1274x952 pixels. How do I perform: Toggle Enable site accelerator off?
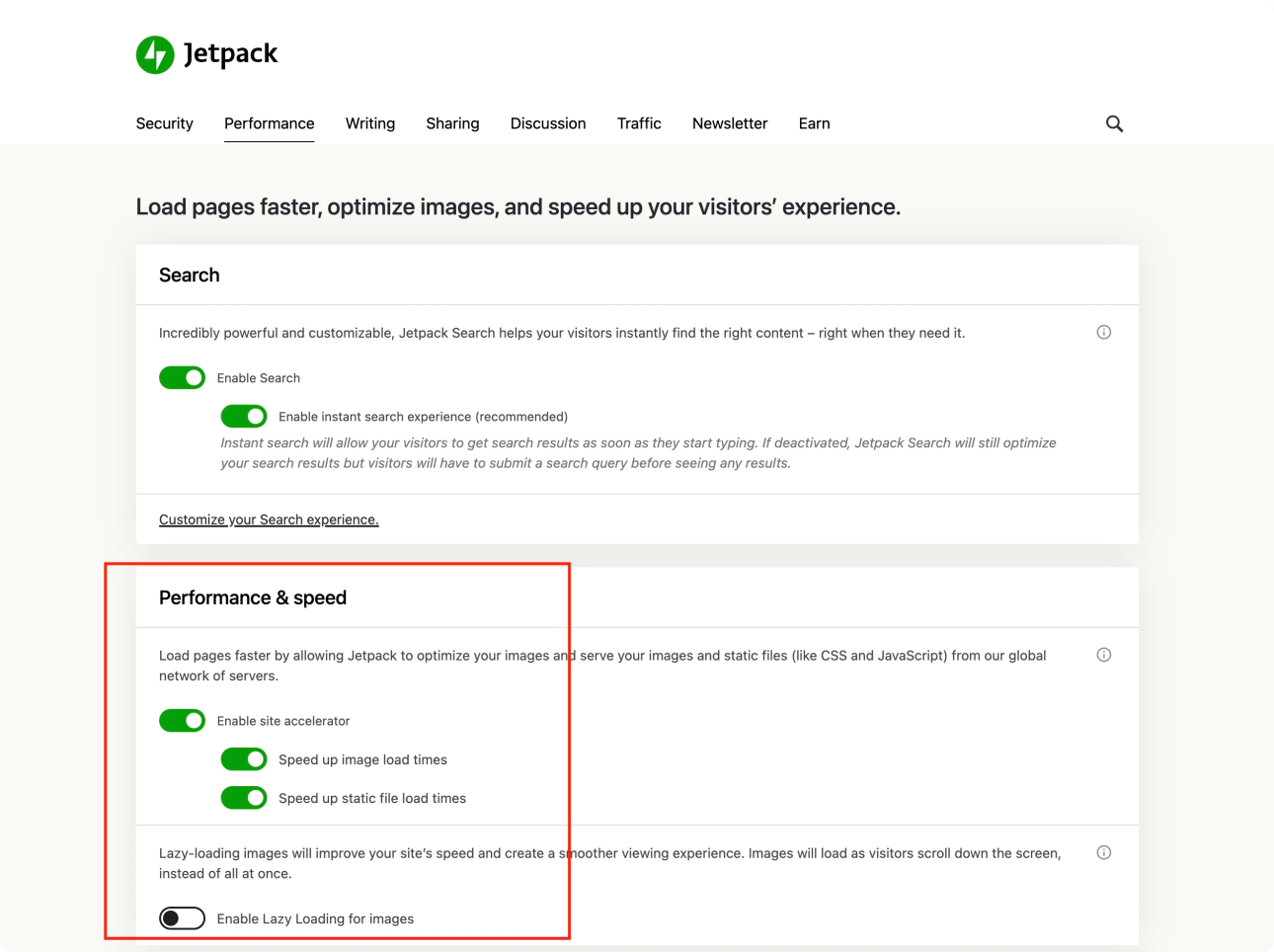[183, 721]
